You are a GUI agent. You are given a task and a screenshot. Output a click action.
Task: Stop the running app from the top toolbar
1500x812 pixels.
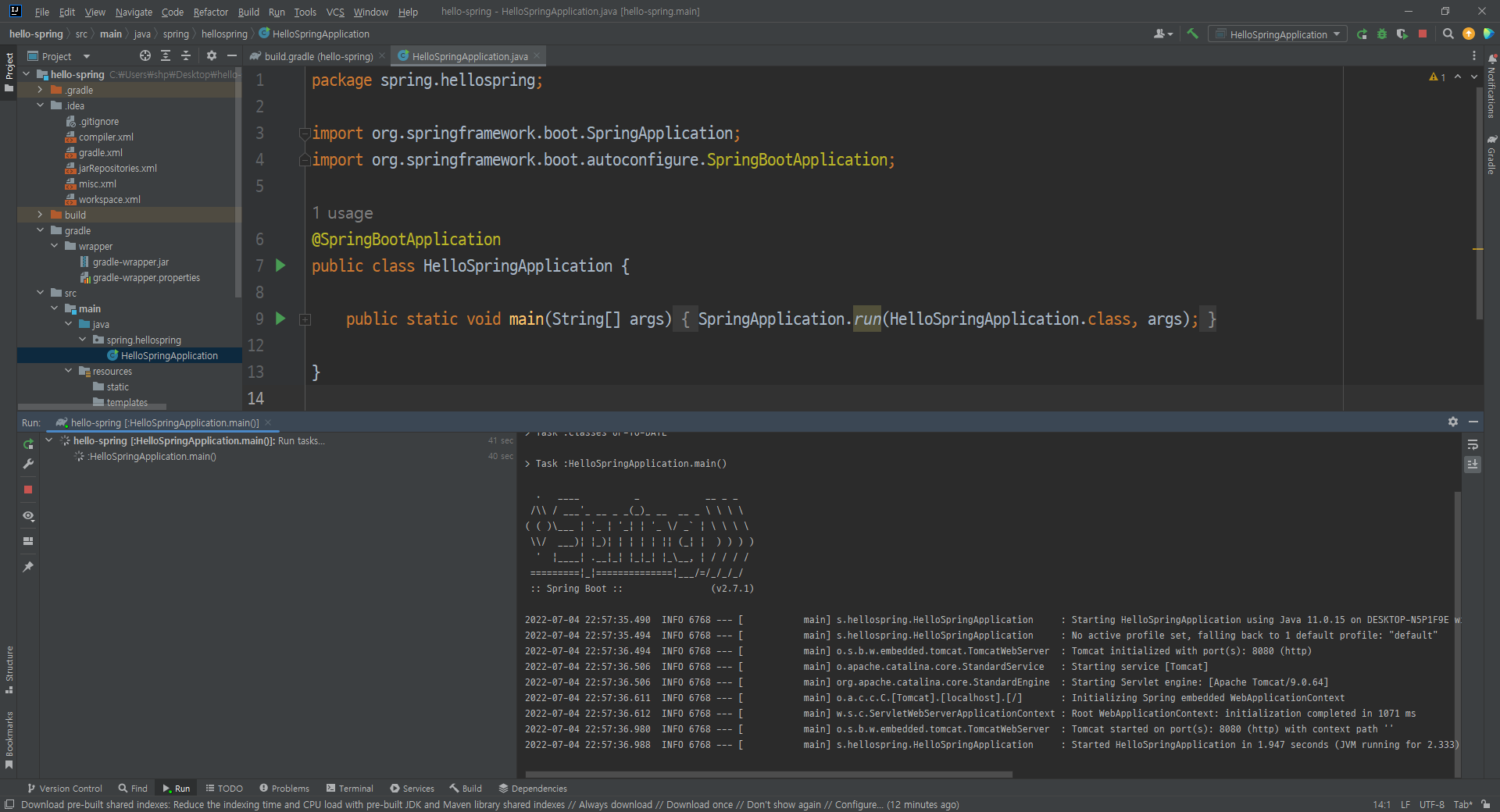pos(1423,34)
